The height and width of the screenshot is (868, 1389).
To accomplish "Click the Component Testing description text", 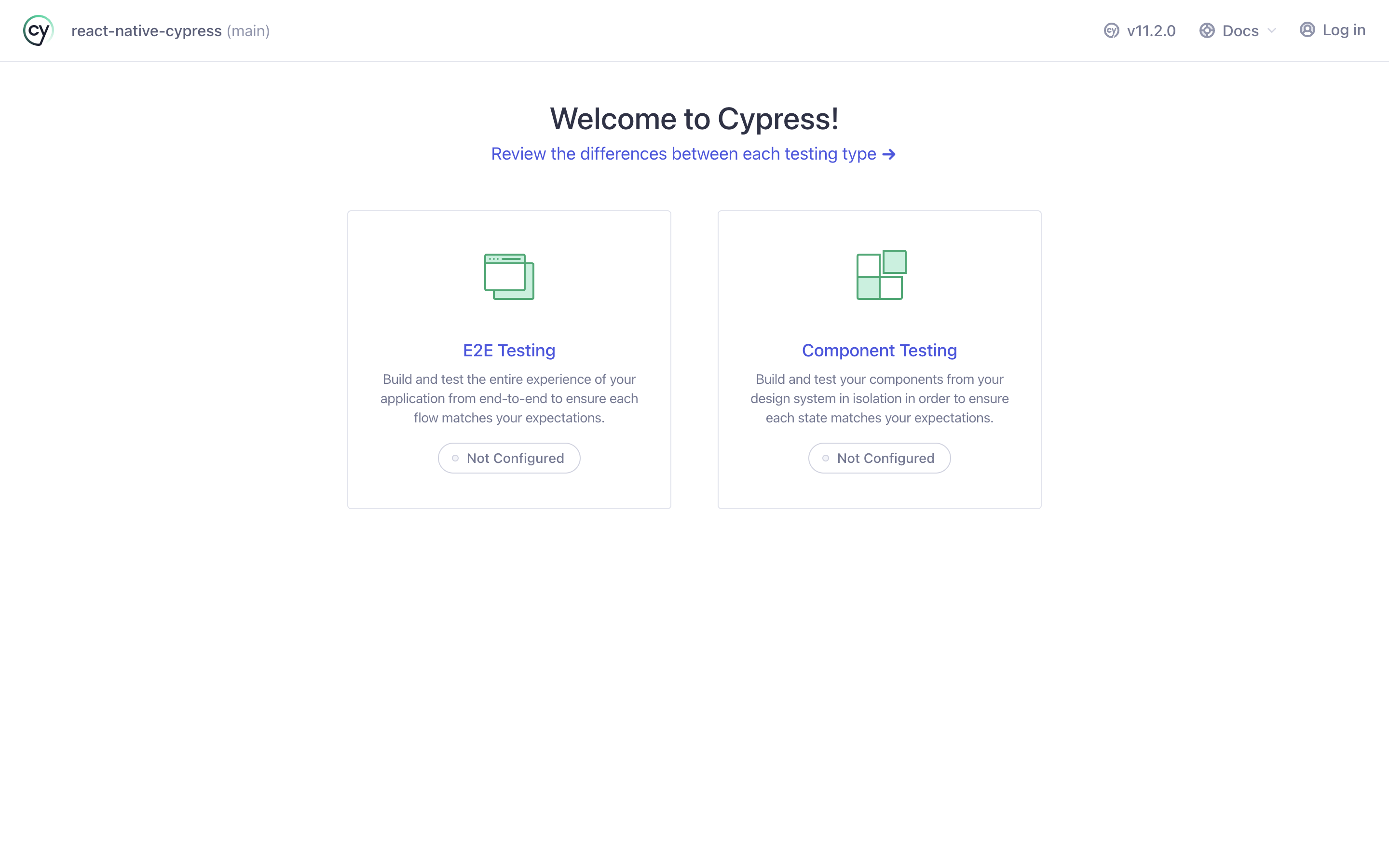I will [x=879, y=398].
